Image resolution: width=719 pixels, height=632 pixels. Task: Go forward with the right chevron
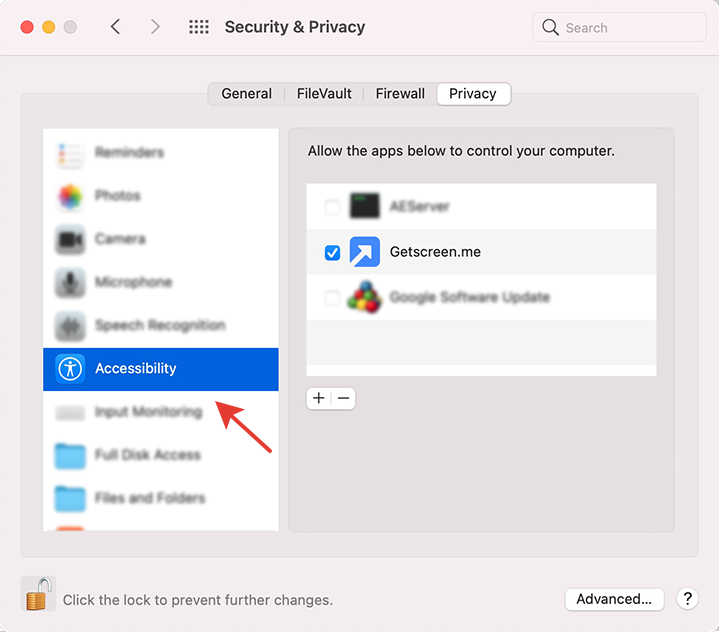154,27
